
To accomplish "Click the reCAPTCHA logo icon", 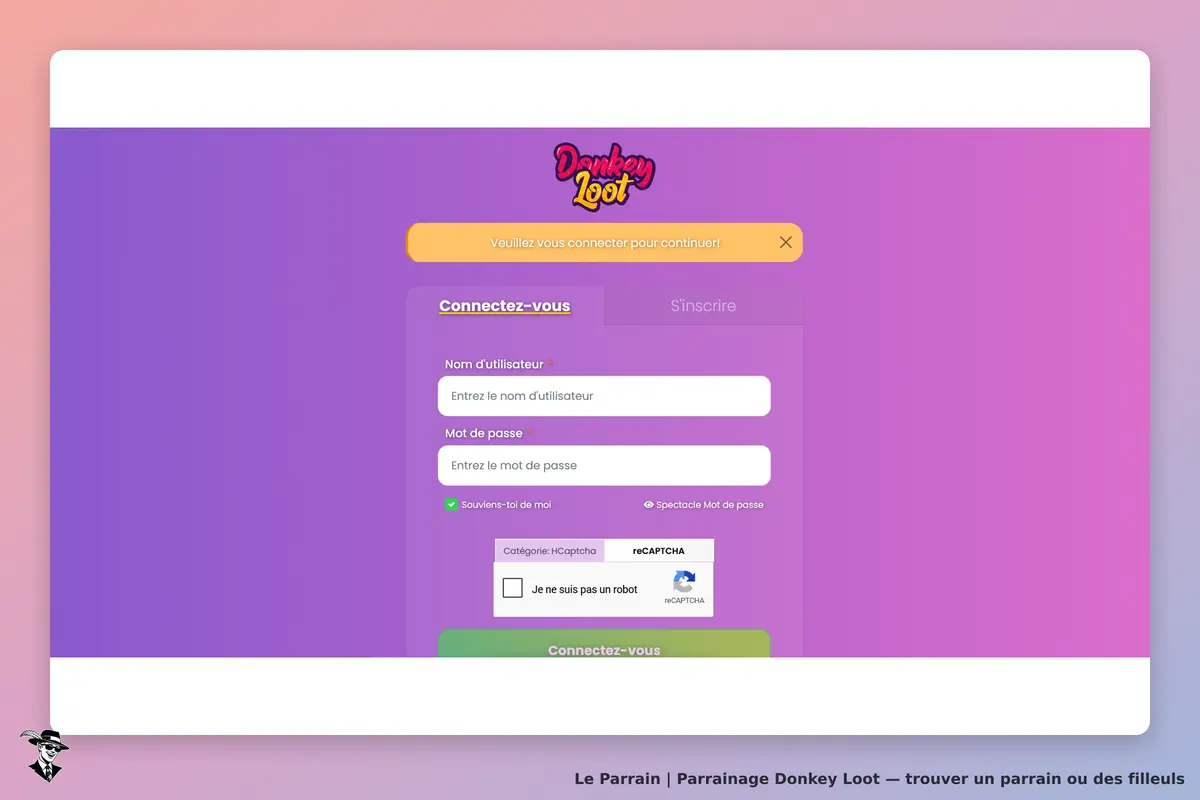I will 684,582.
